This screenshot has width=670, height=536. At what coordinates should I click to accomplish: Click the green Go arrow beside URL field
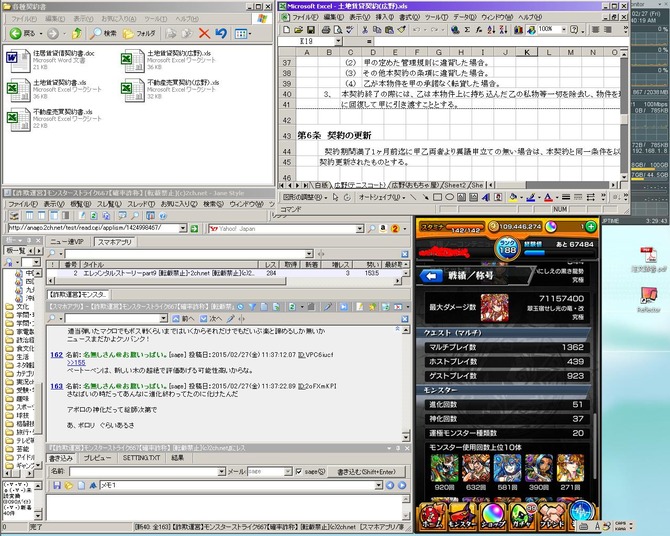pos(194,229)
